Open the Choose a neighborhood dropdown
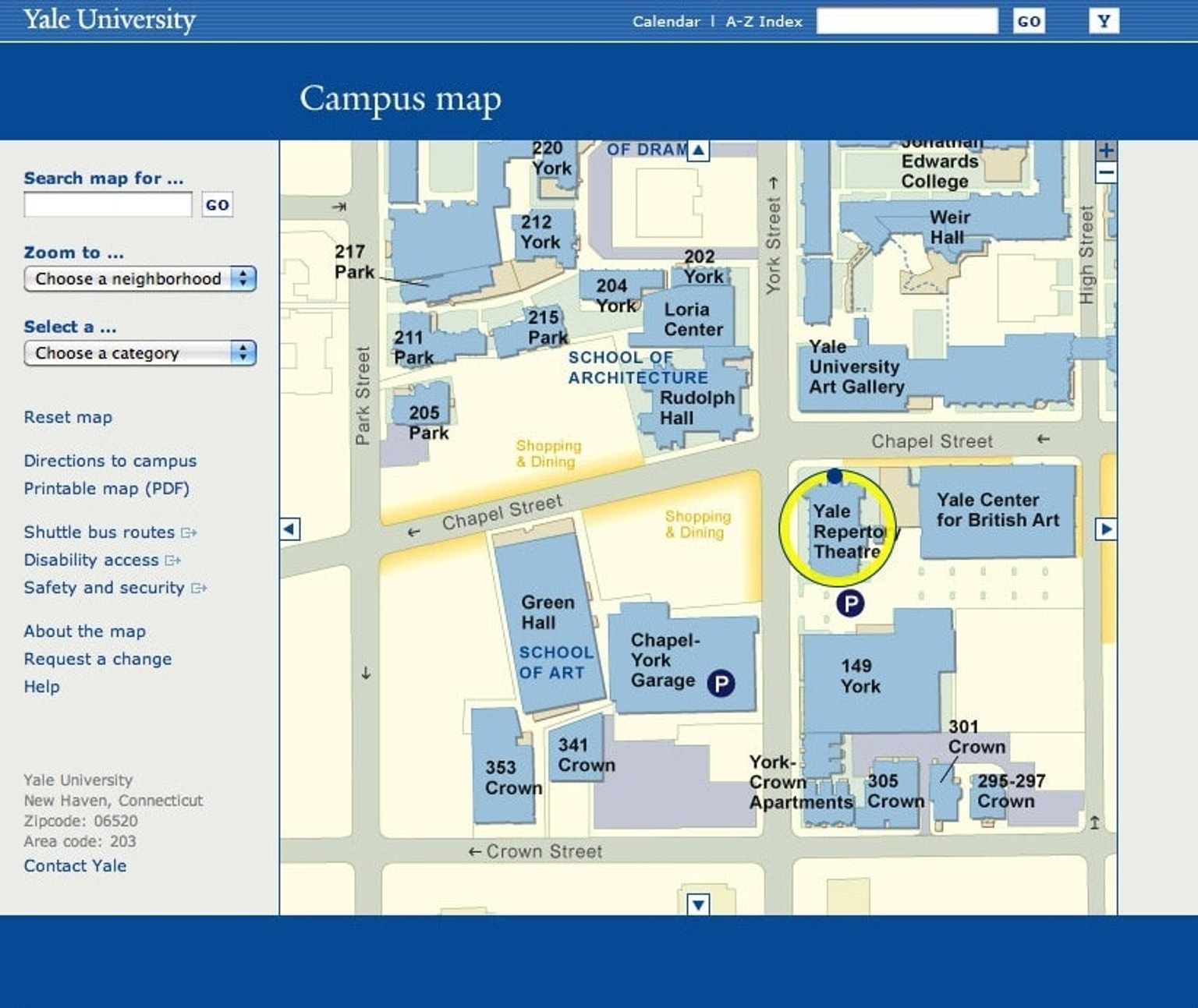Screen dimensions: 1198x1008 (x=140, y=279)
